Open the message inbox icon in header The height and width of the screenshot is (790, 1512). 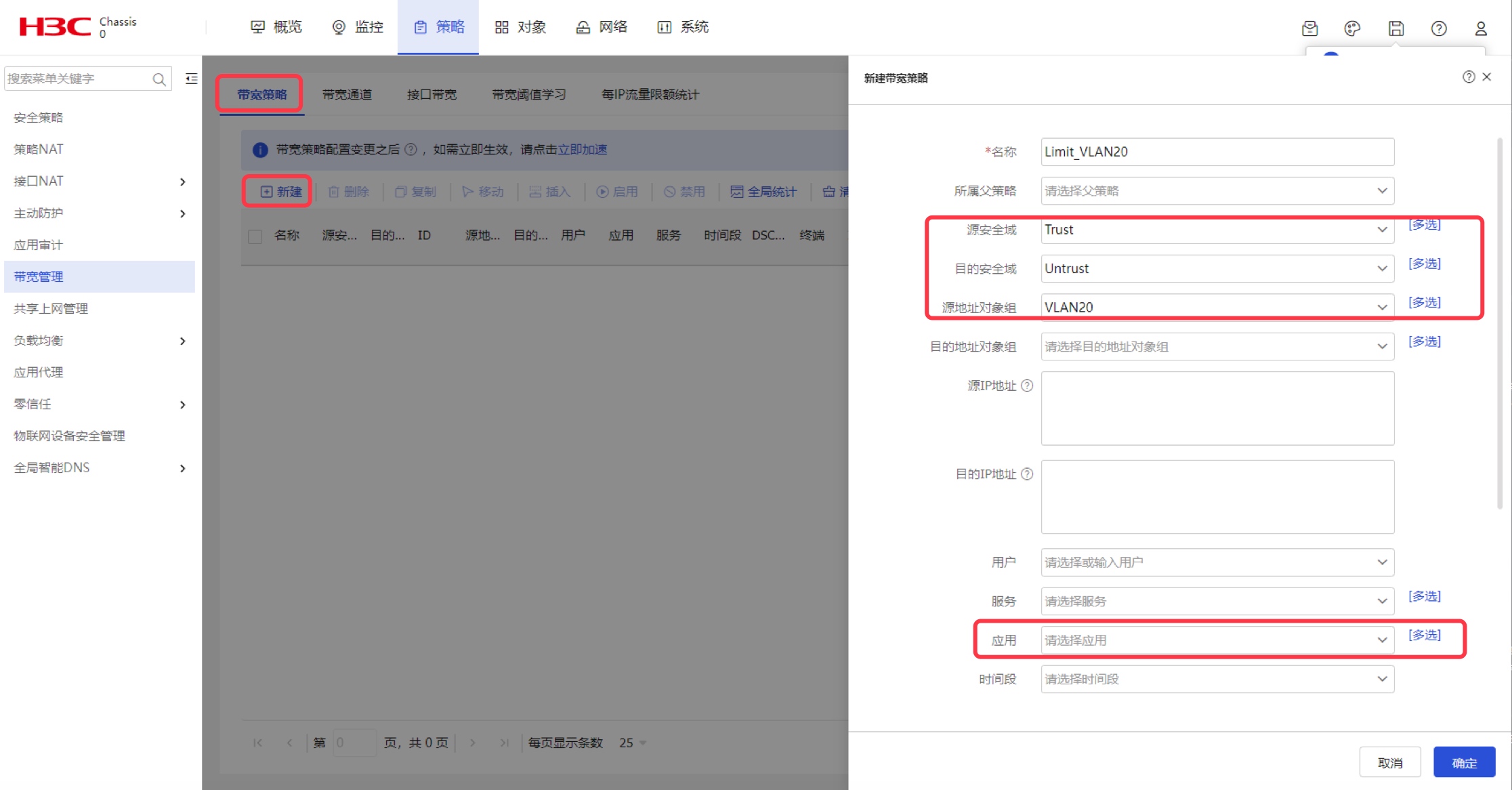[1309, 28]
